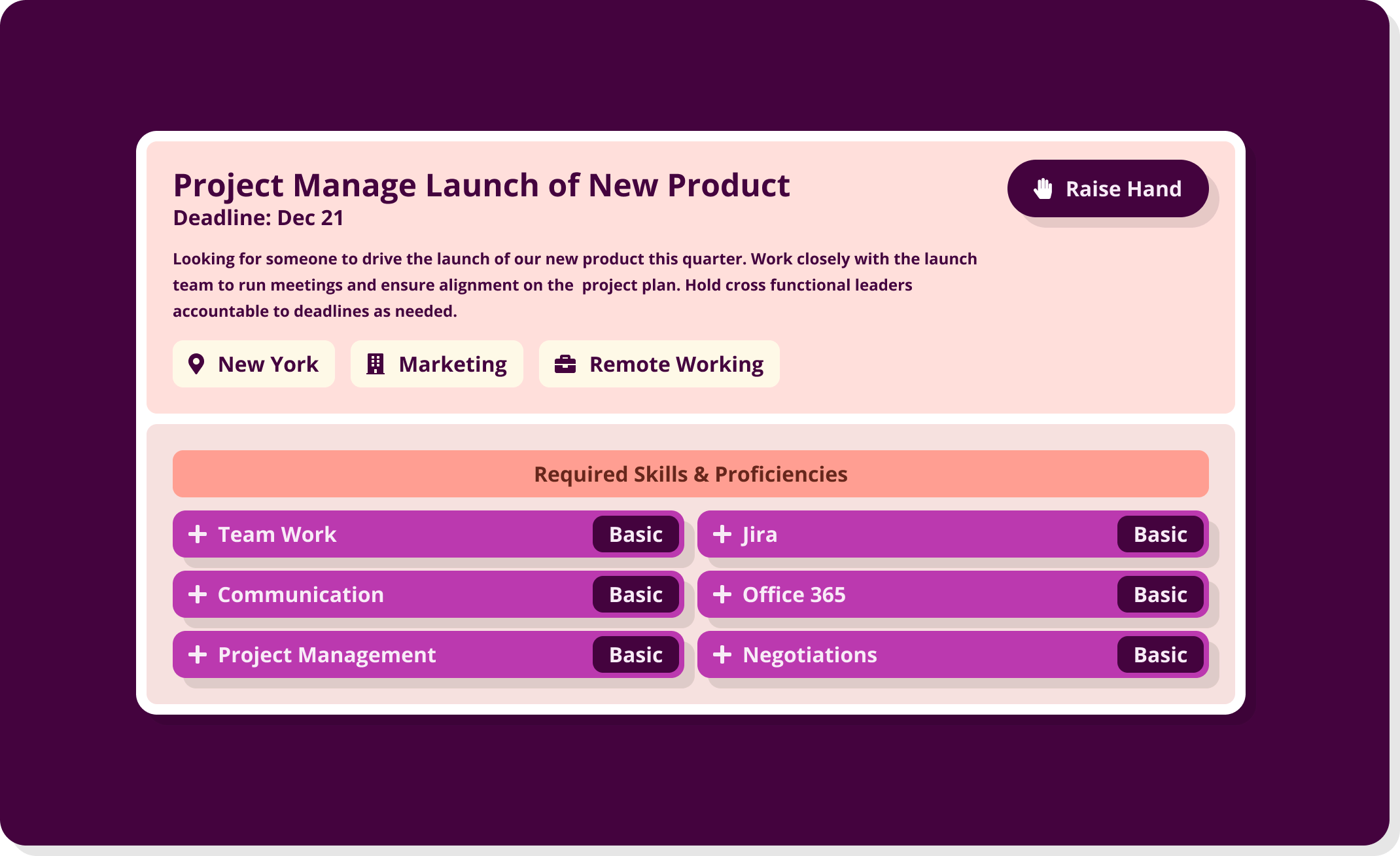Click plus icon beside Project Management
Viewport: 1400px width, 856px height.
tap(198, 654)
